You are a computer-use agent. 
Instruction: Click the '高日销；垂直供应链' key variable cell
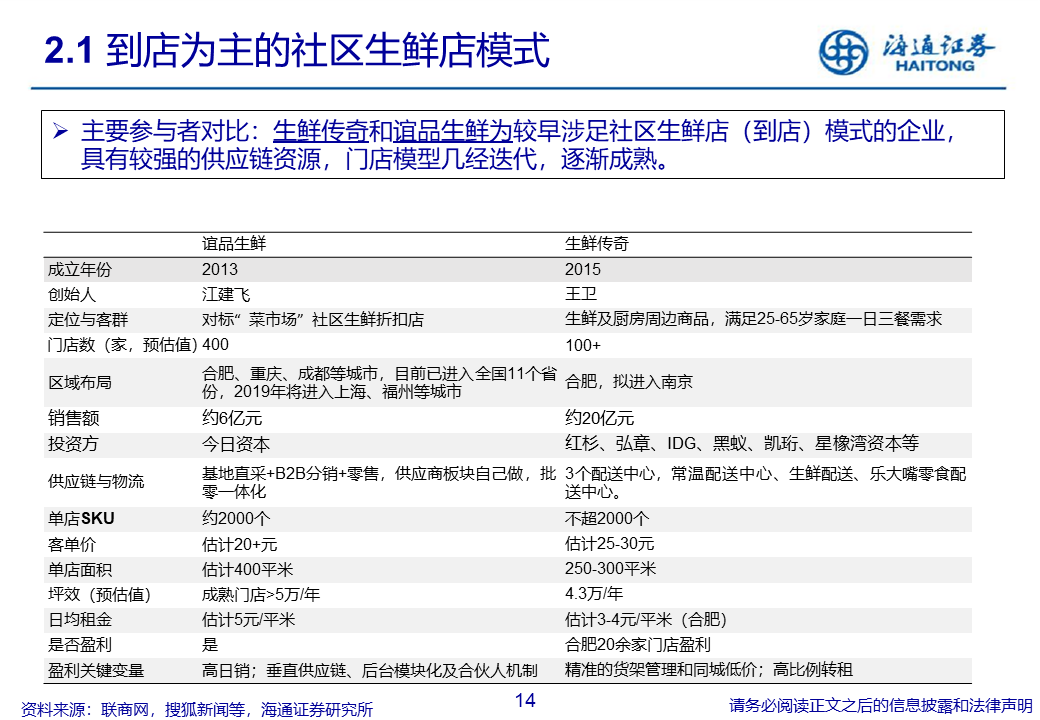tap(369, 671)
